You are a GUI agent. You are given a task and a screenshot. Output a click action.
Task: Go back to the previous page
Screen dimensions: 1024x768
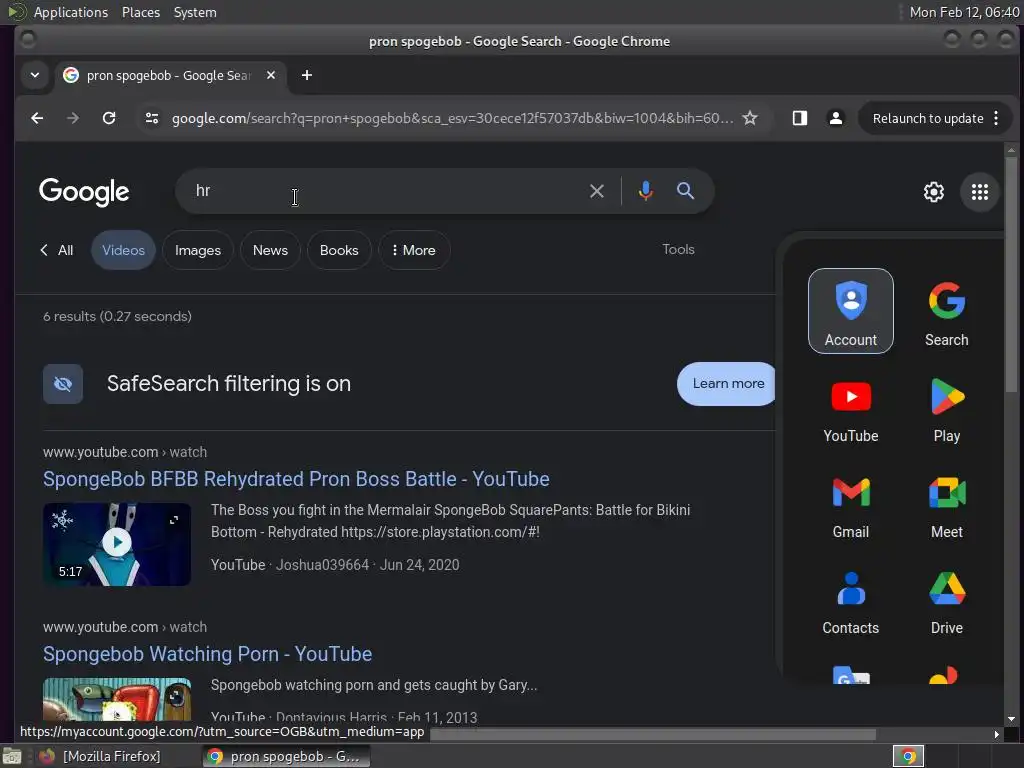[37, 118]
